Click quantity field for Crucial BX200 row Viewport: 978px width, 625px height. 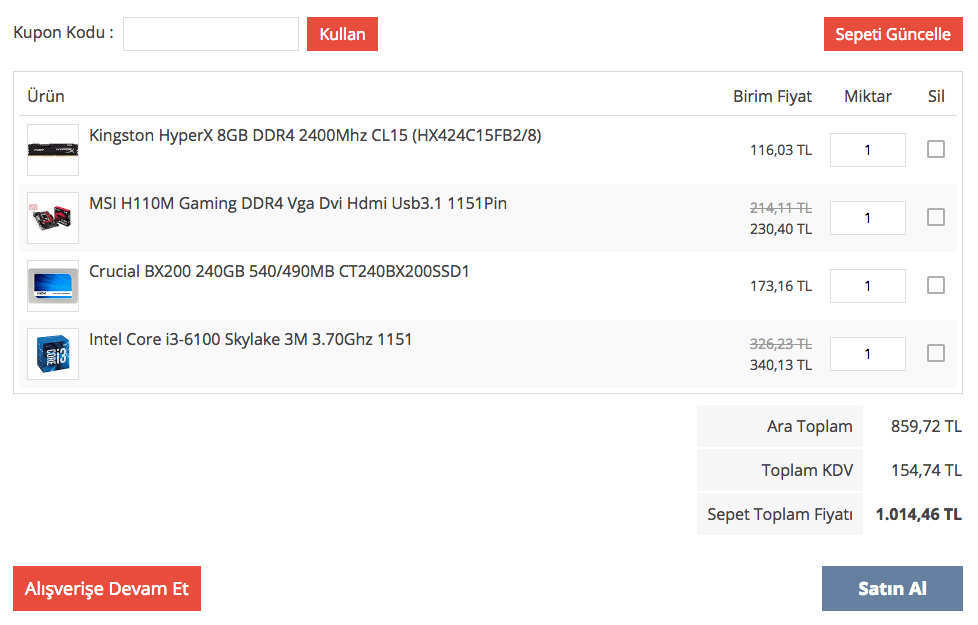[868, 286]
